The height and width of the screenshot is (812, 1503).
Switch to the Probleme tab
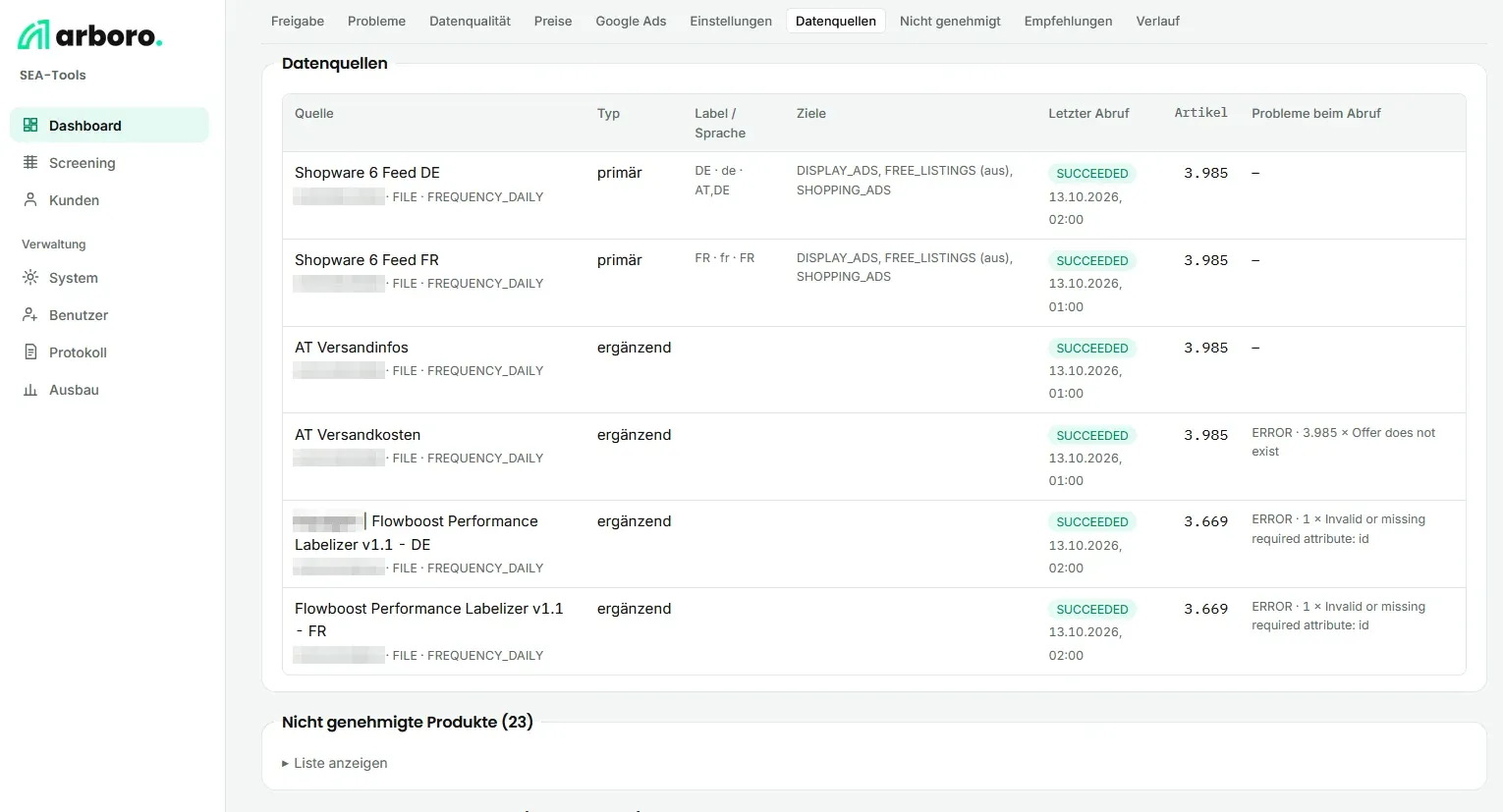tap(376, 21)
